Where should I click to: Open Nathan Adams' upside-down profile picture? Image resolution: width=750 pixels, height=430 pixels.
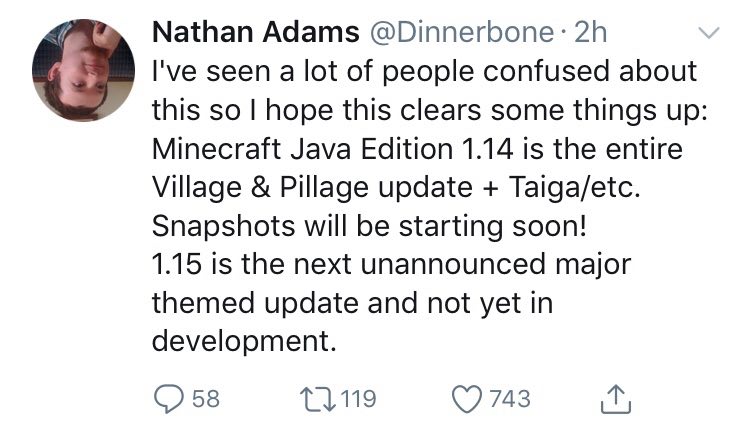point(82,67)
